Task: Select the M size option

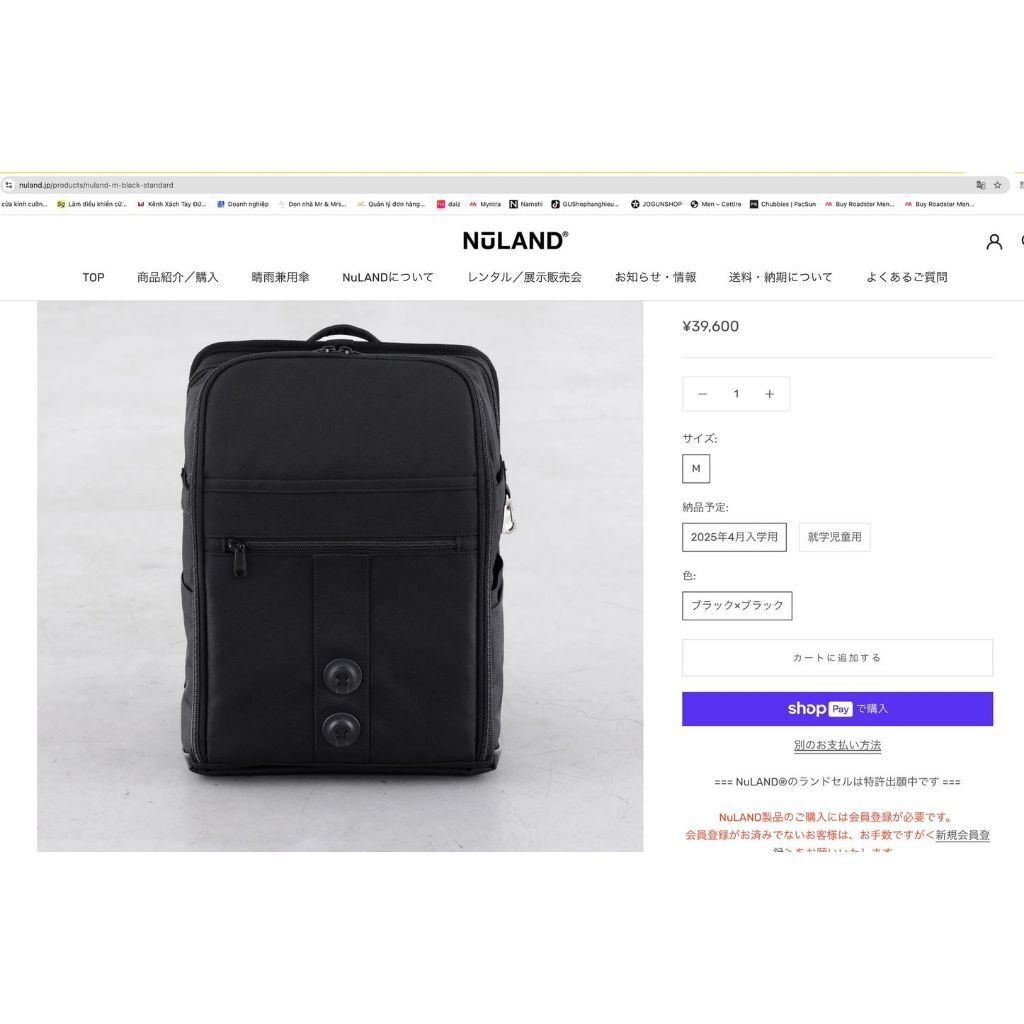Action: click(x=696, y=469)
